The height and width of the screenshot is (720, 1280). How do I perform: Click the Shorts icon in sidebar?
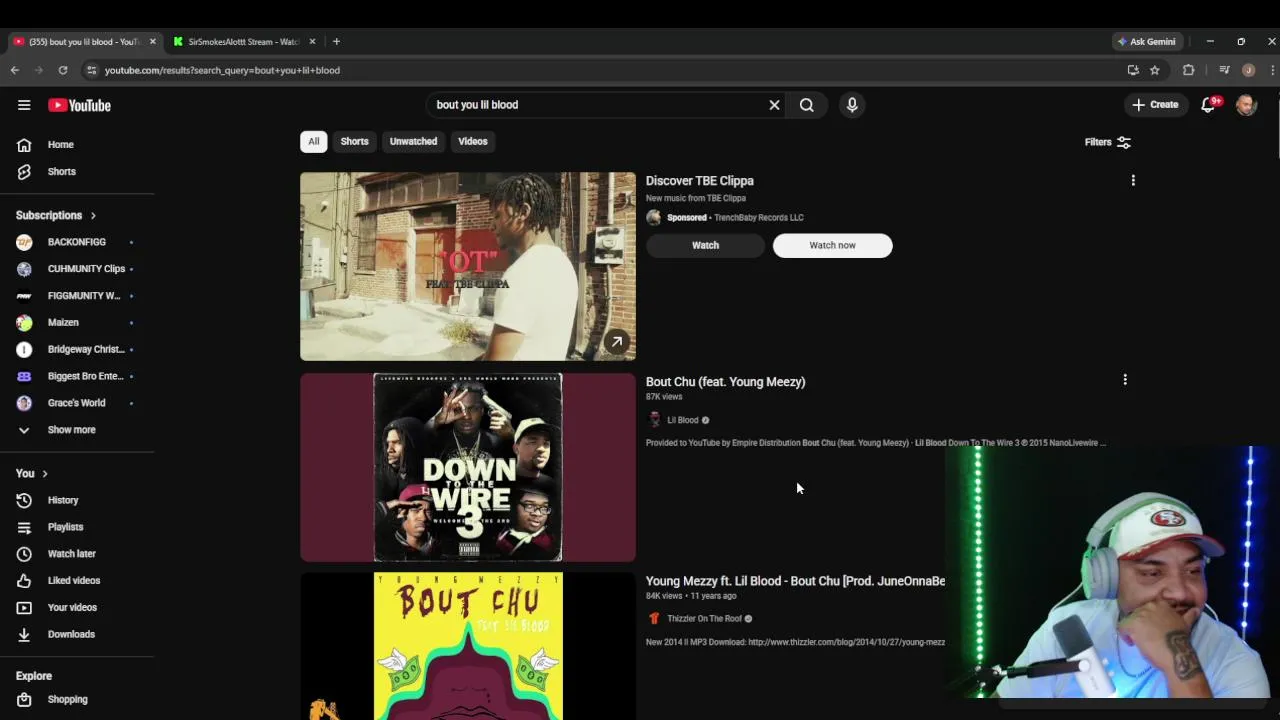pos(24,172)
